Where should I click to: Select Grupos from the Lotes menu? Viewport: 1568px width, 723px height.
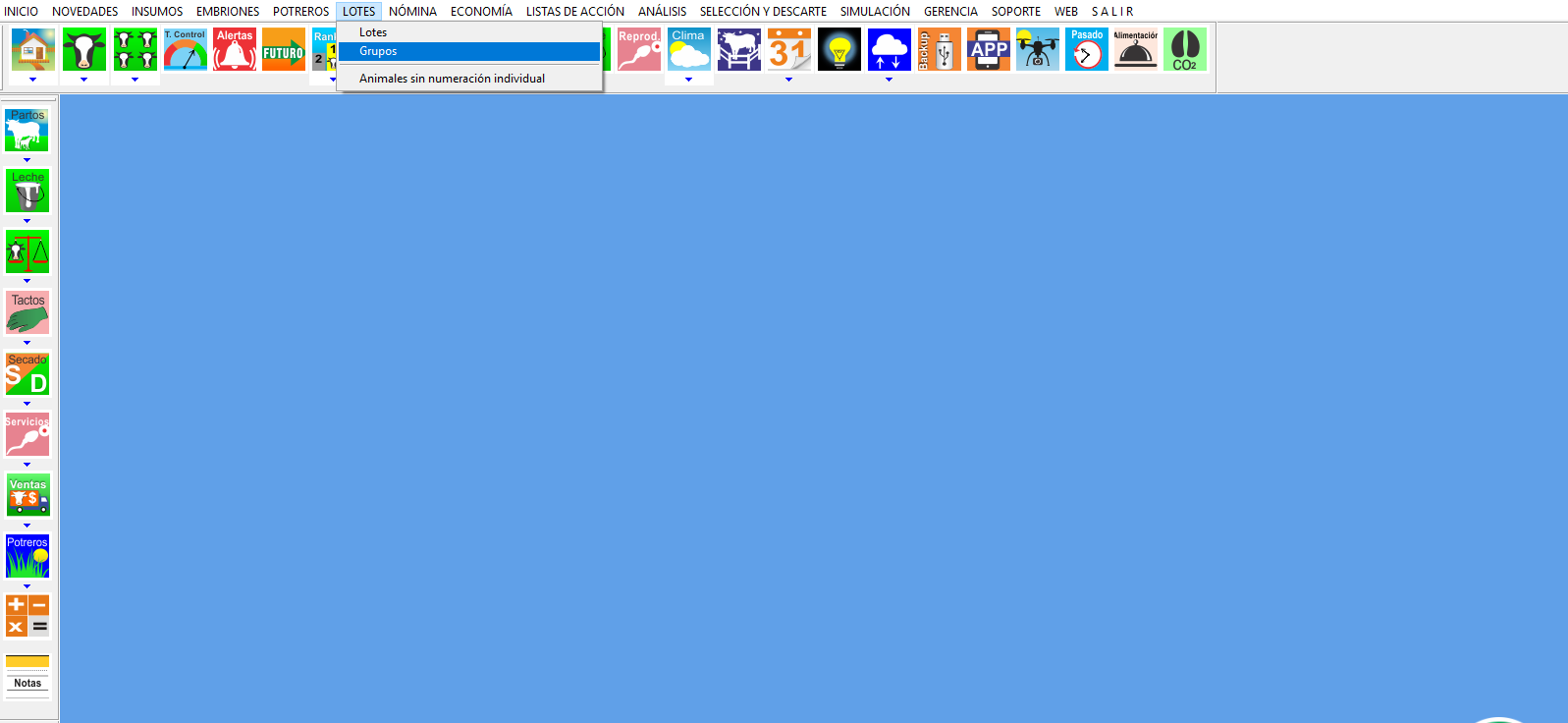[378, 51]
